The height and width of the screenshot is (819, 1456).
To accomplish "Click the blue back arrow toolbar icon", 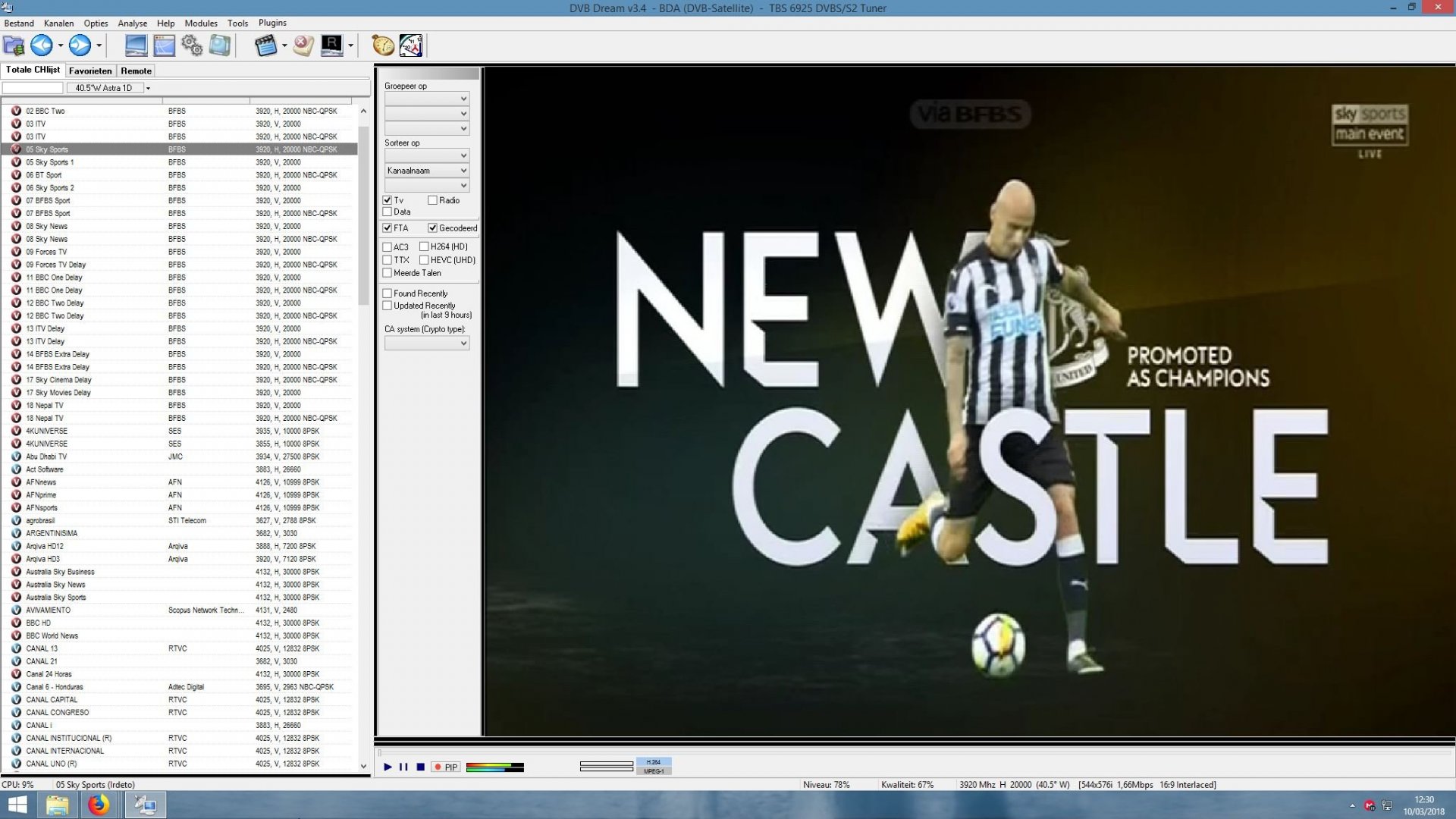I will coord(42,45).
